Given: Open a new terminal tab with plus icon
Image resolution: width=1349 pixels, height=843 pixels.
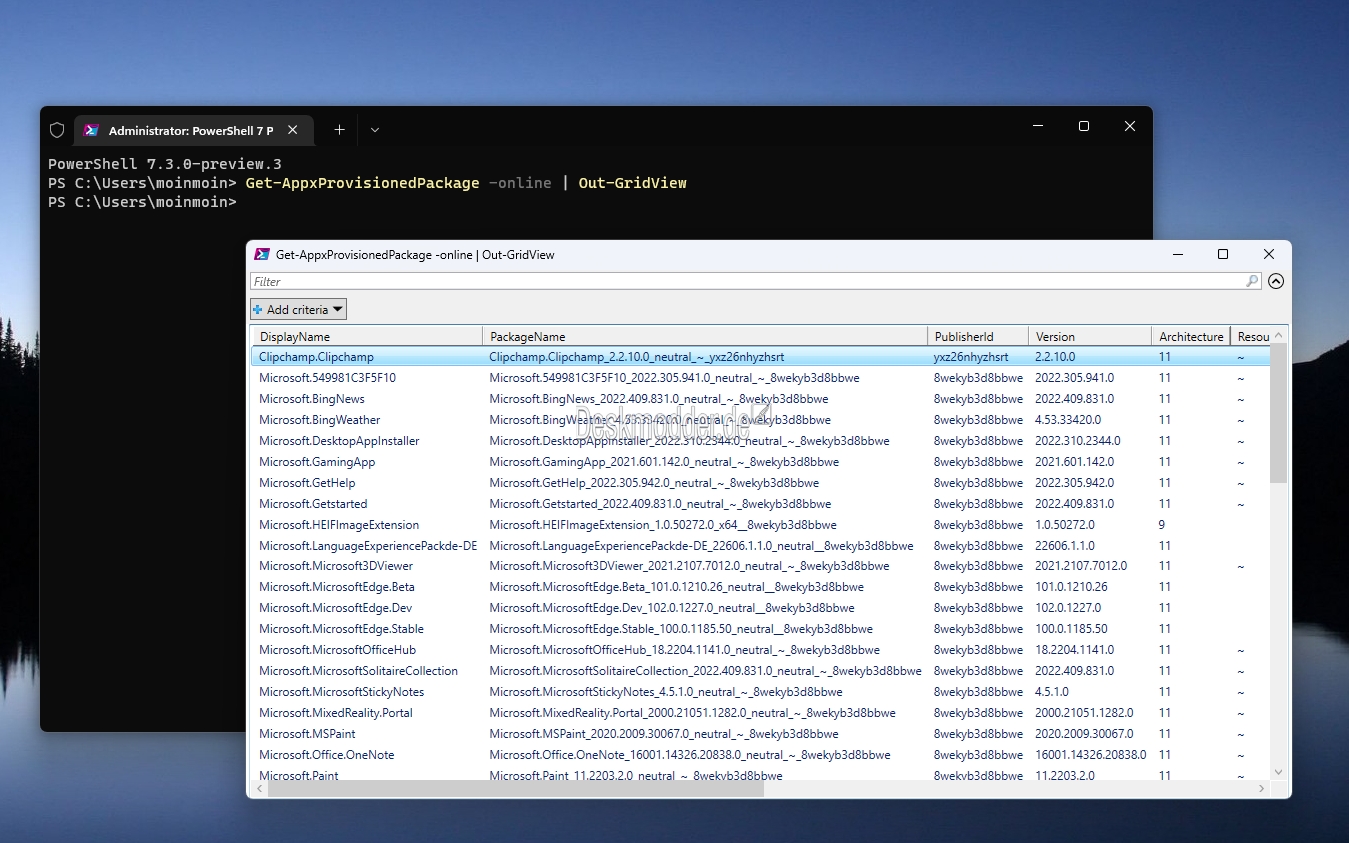Looking at the screenshot, I should [339, 130].
